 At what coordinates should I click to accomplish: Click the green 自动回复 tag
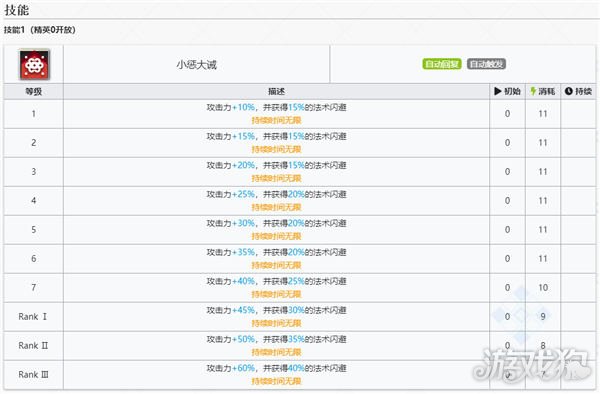point(442,64)
